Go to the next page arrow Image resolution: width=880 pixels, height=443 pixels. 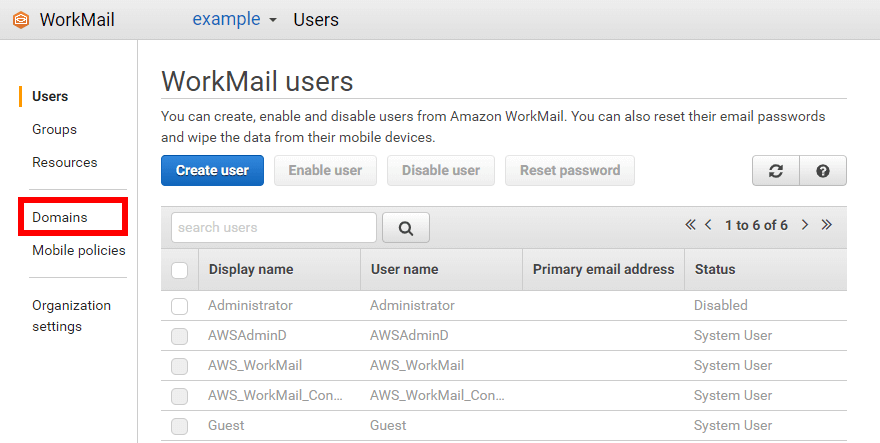pyautogui.click(x=805, y=225)
